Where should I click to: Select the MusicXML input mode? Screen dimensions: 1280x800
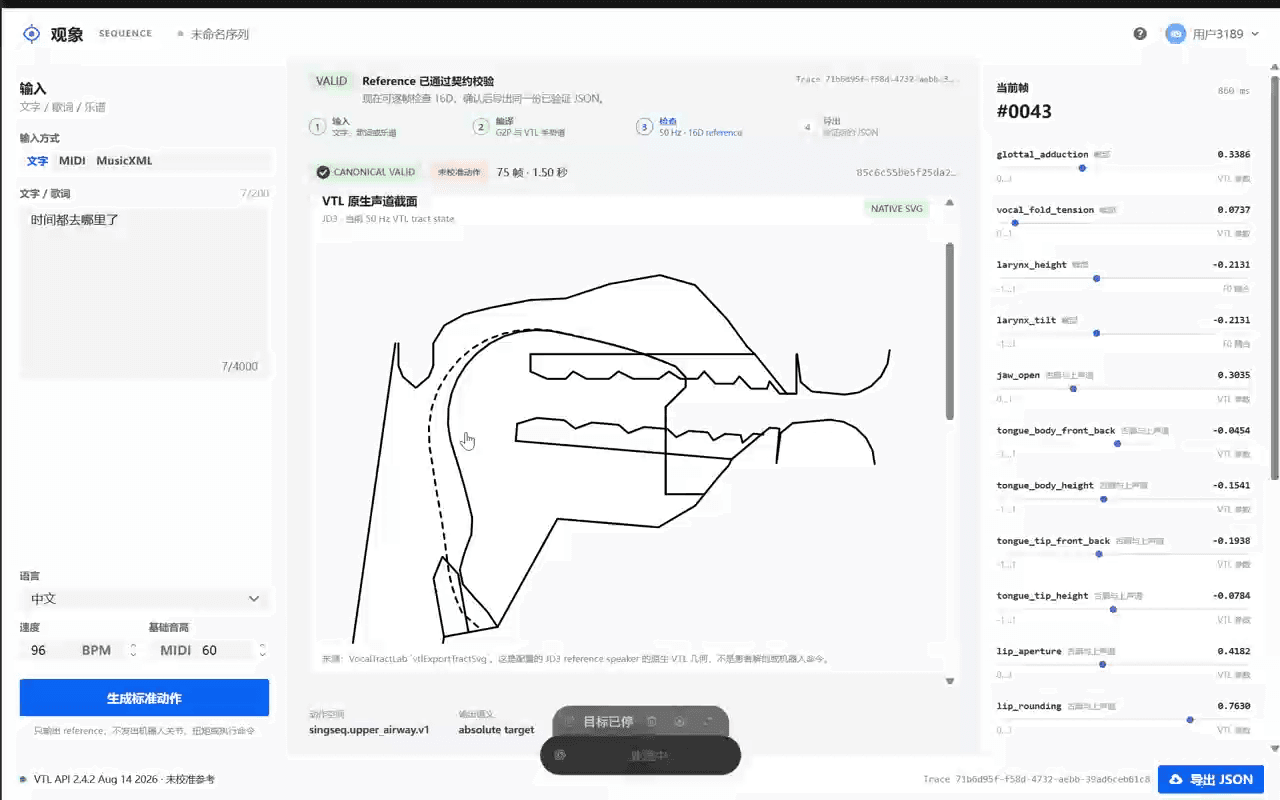(124, 160)
